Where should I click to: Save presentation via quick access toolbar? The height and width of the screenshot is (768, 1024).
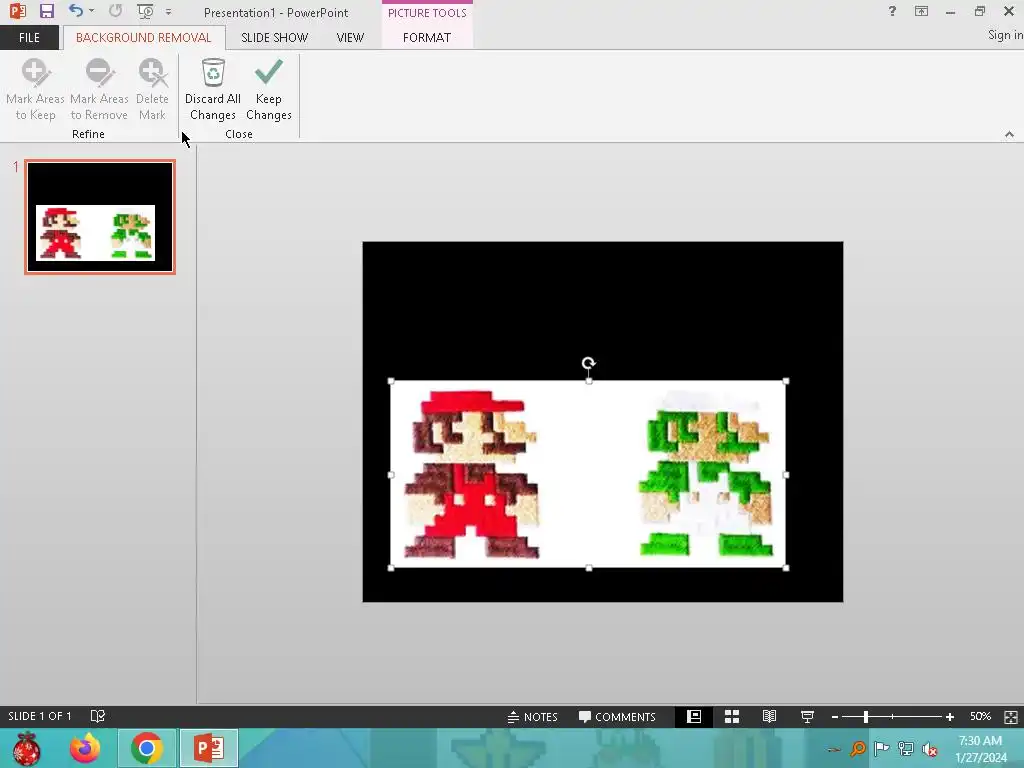click(x=46, y=11)
